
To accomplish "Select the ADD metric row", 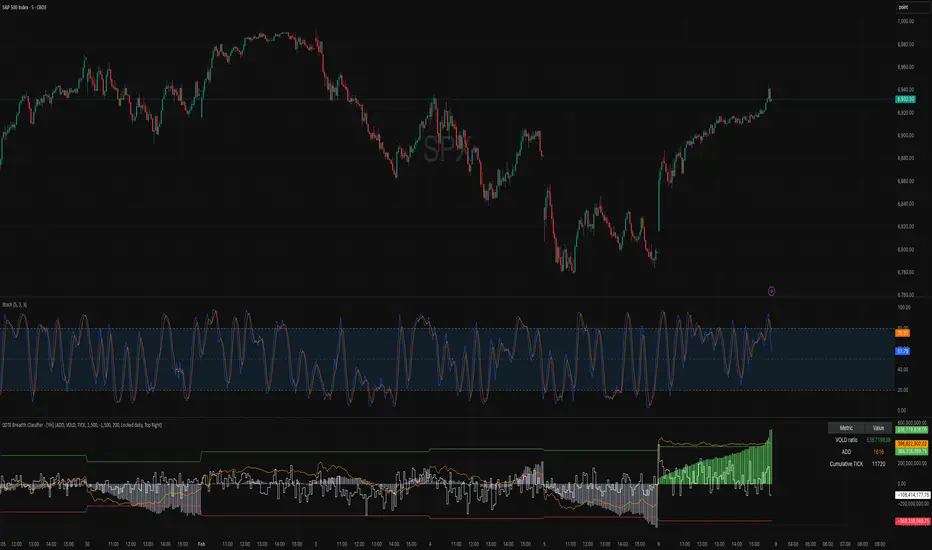I will click(x=860, y=452).
